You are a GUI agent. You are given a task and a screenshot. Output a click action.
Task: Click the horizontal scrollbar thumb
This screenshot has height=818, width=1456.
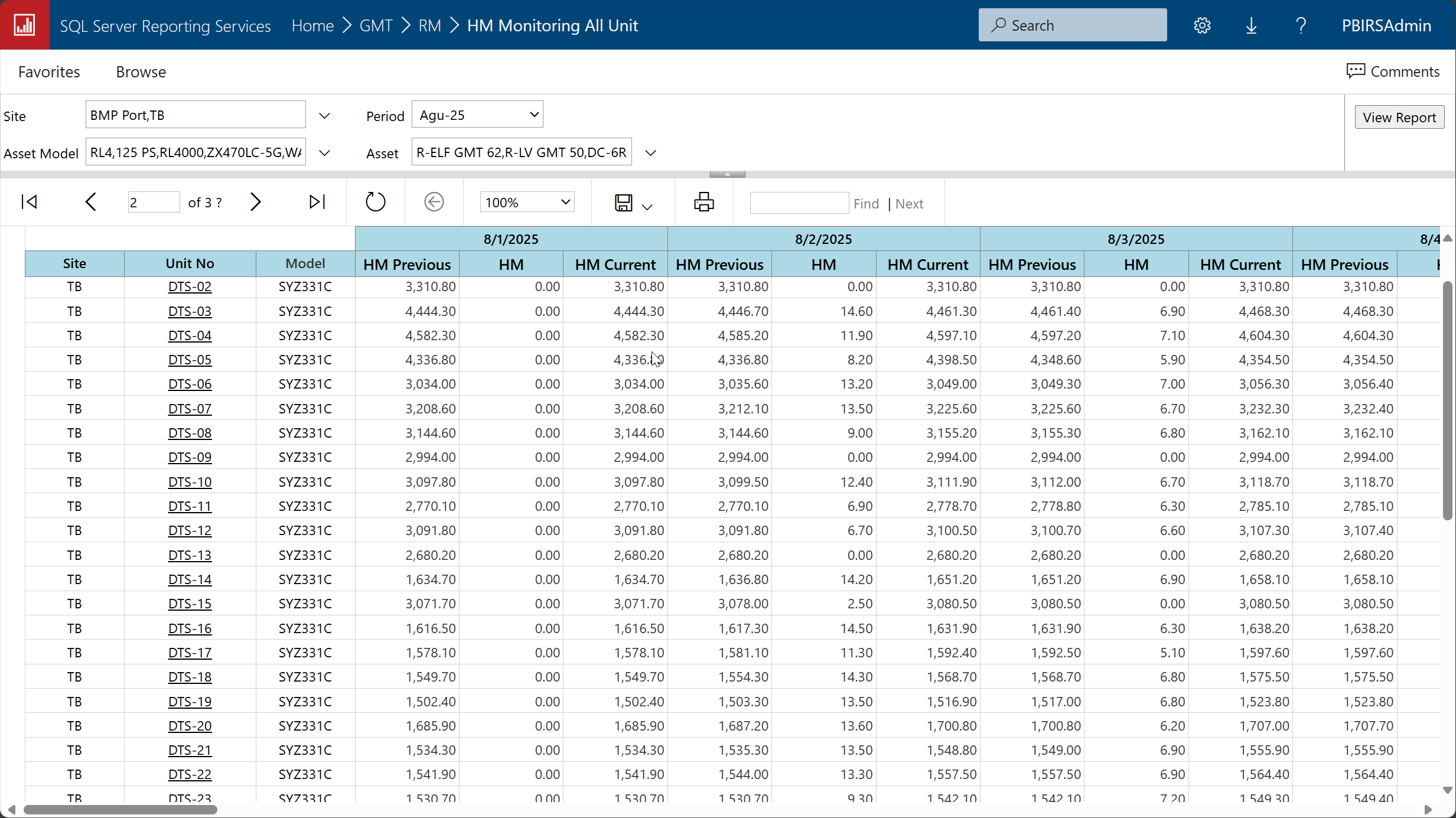click(x=120, y=809)
